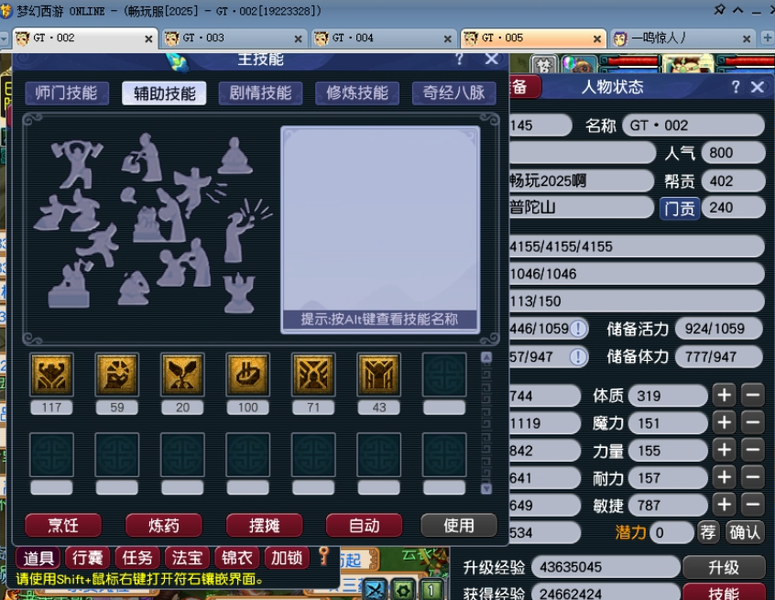Click the 升级 button
The width and height of the screenshot is (775, 600).
tap(724, 567)
